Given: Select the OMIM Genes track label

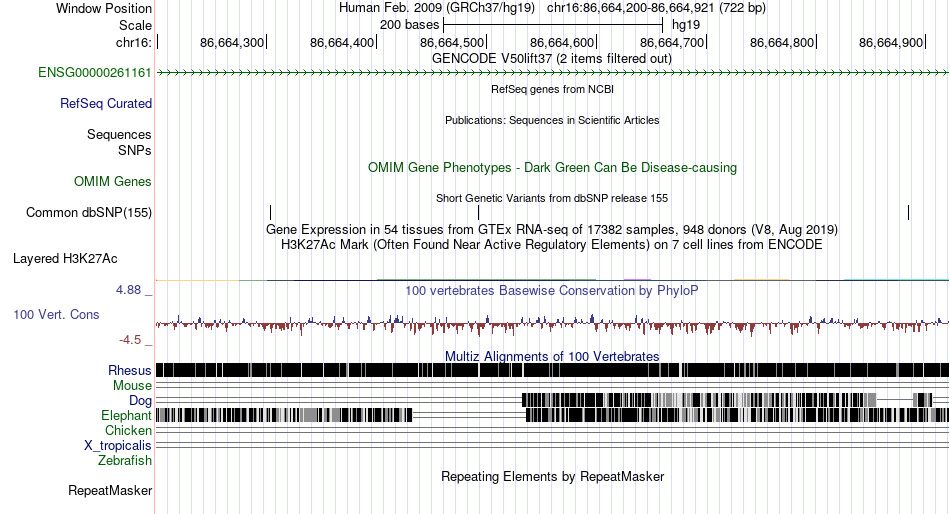Looking at the screenshot, I should tap(113, 181).
